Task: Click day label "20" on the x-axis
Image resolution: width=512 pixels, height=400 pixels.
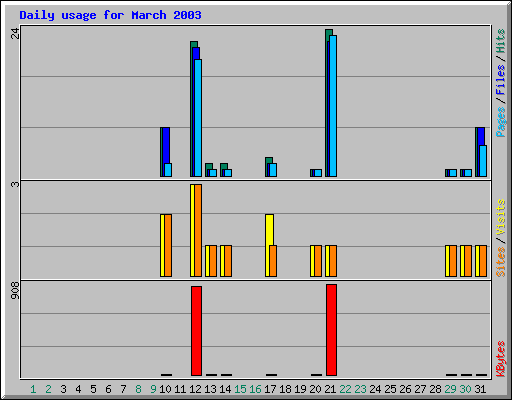Action: tap(315, 389)
